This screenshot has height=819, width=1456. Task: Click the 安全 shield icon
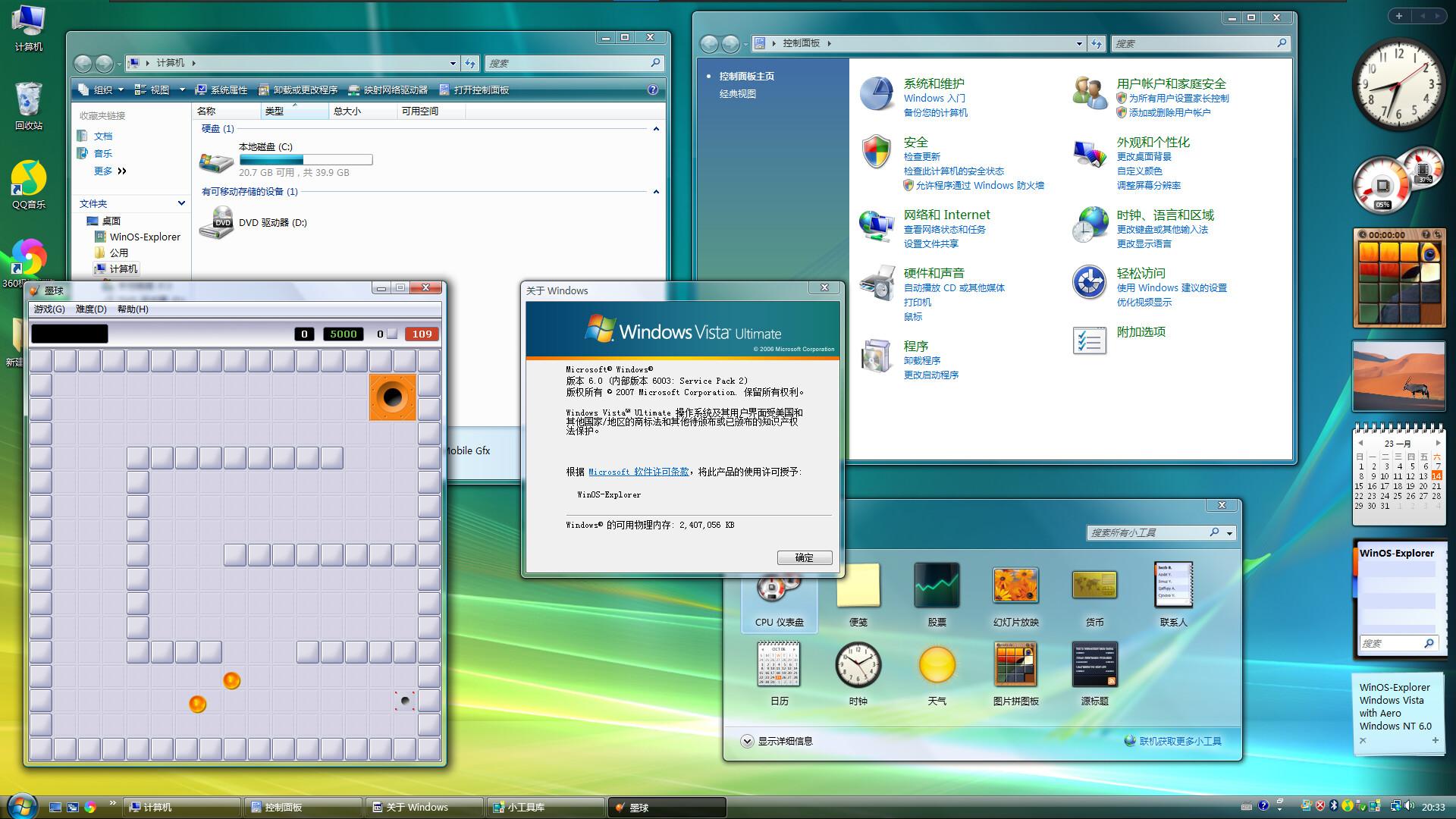click(x=877, y=154)
